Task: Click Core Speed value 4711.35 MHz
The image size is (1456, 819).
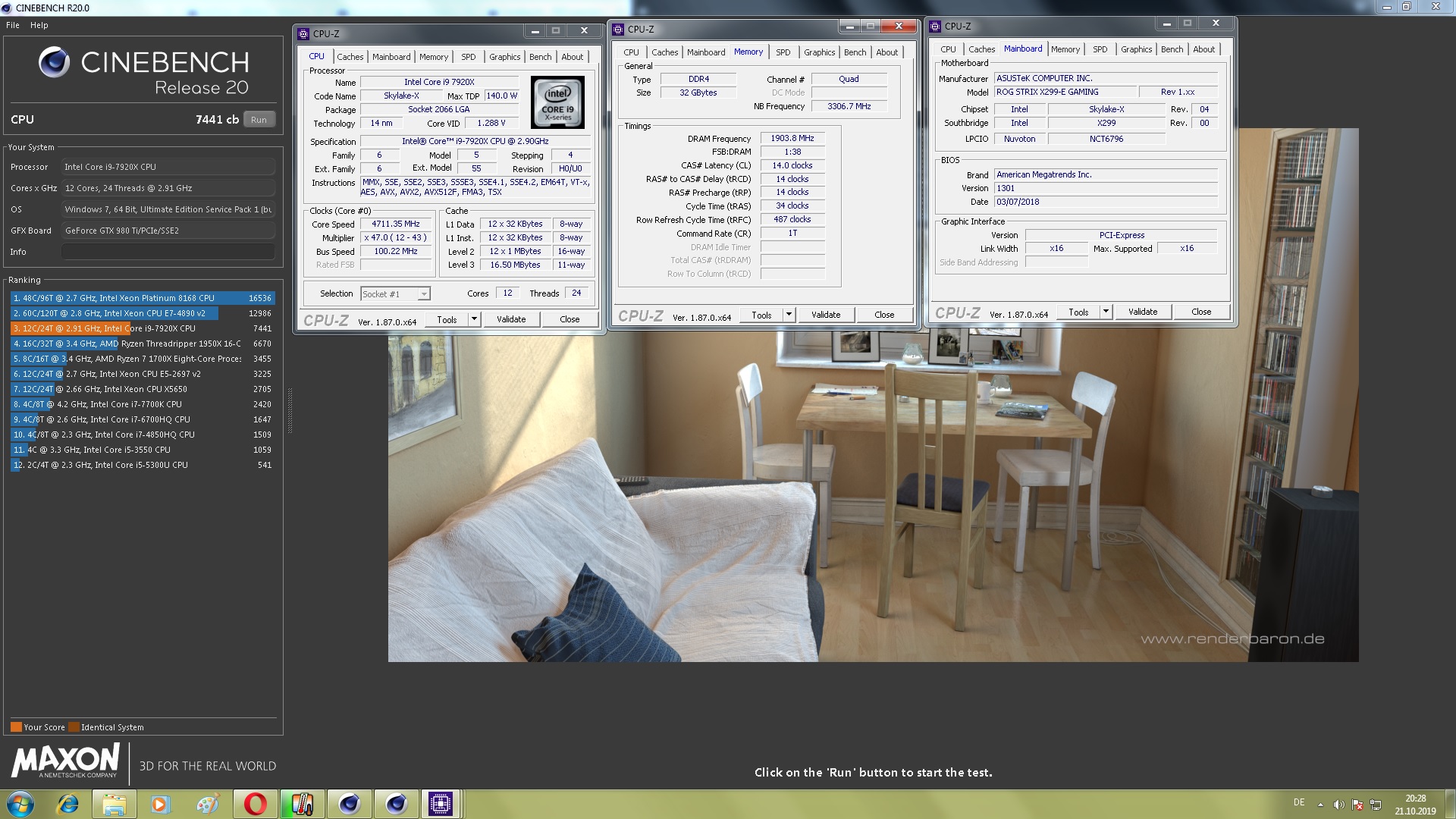Action: tap(395, 224)
